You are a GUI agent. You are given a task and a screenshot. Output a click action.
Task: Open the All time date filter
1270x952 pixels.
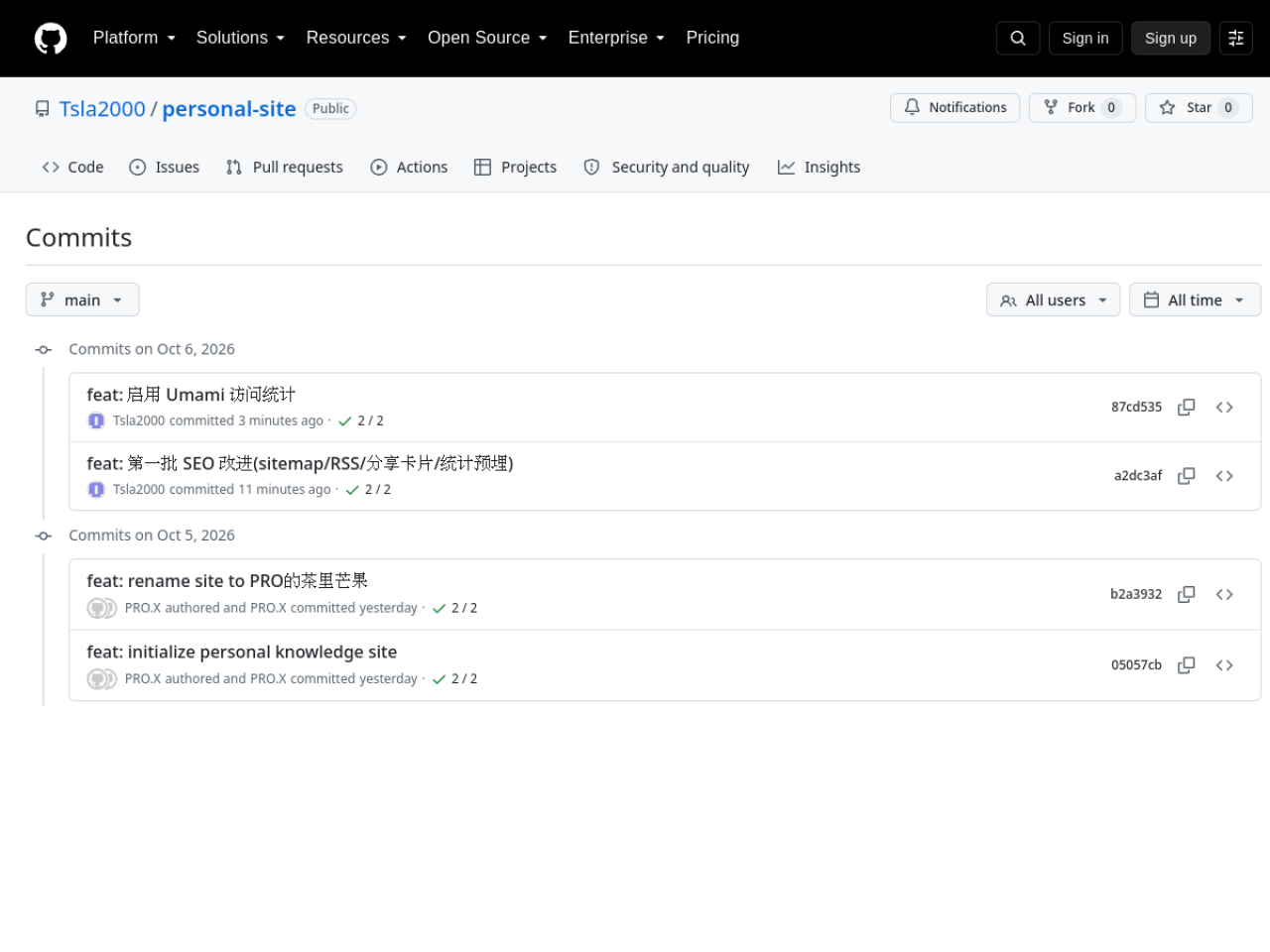click(x=1195, y=299)
